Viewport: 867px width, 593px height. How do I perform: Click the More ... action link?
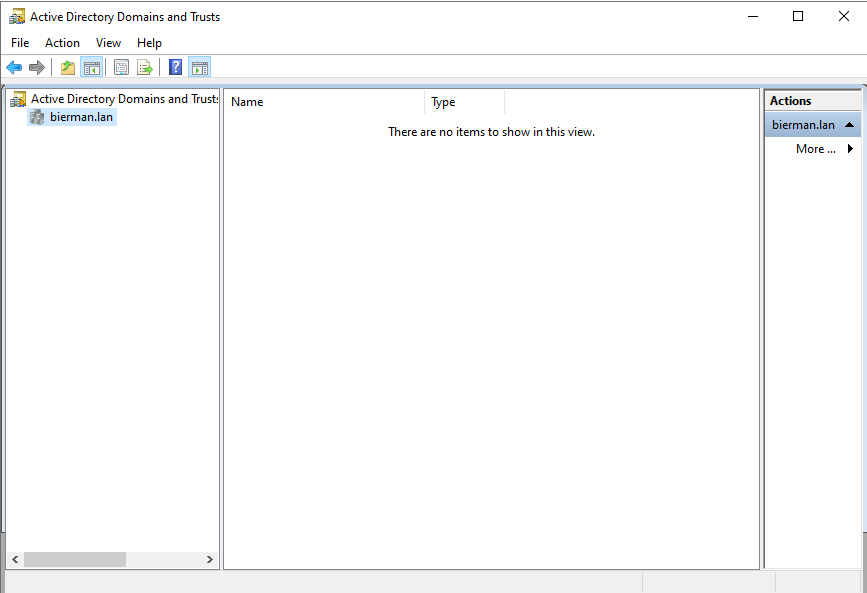[x=816, y=149]
